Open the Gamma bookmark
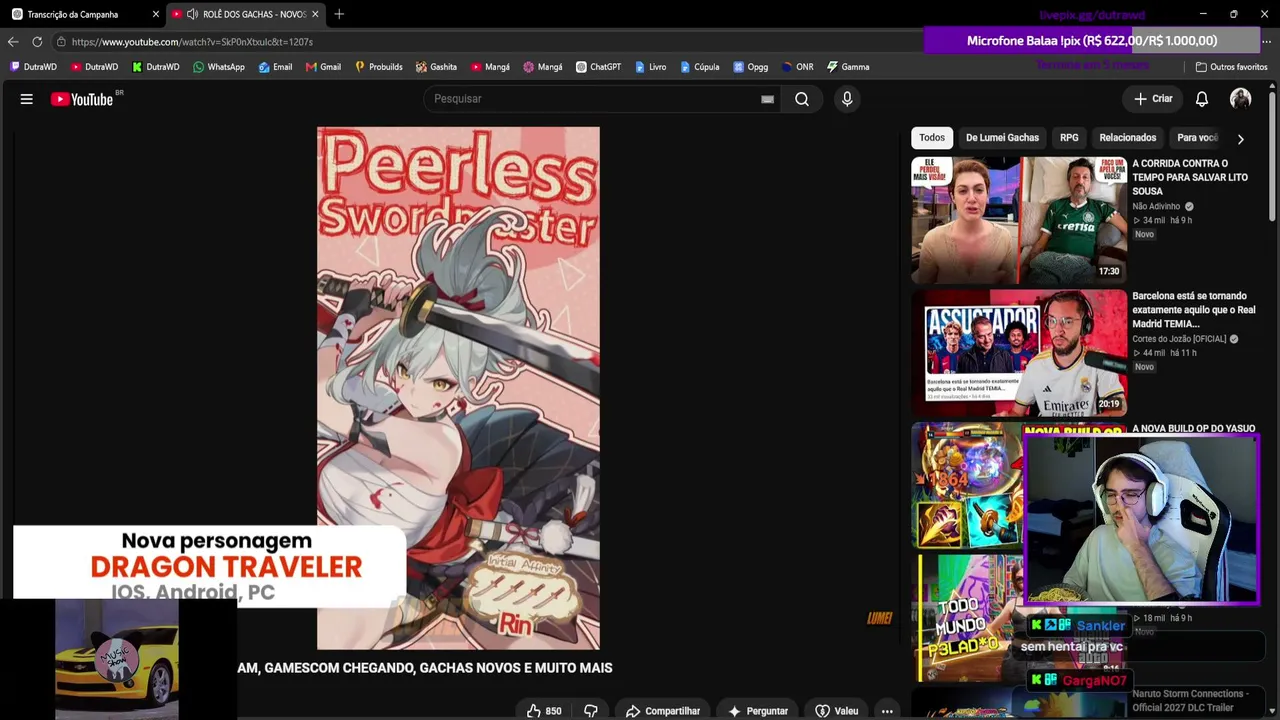 [x=848, y=67]
